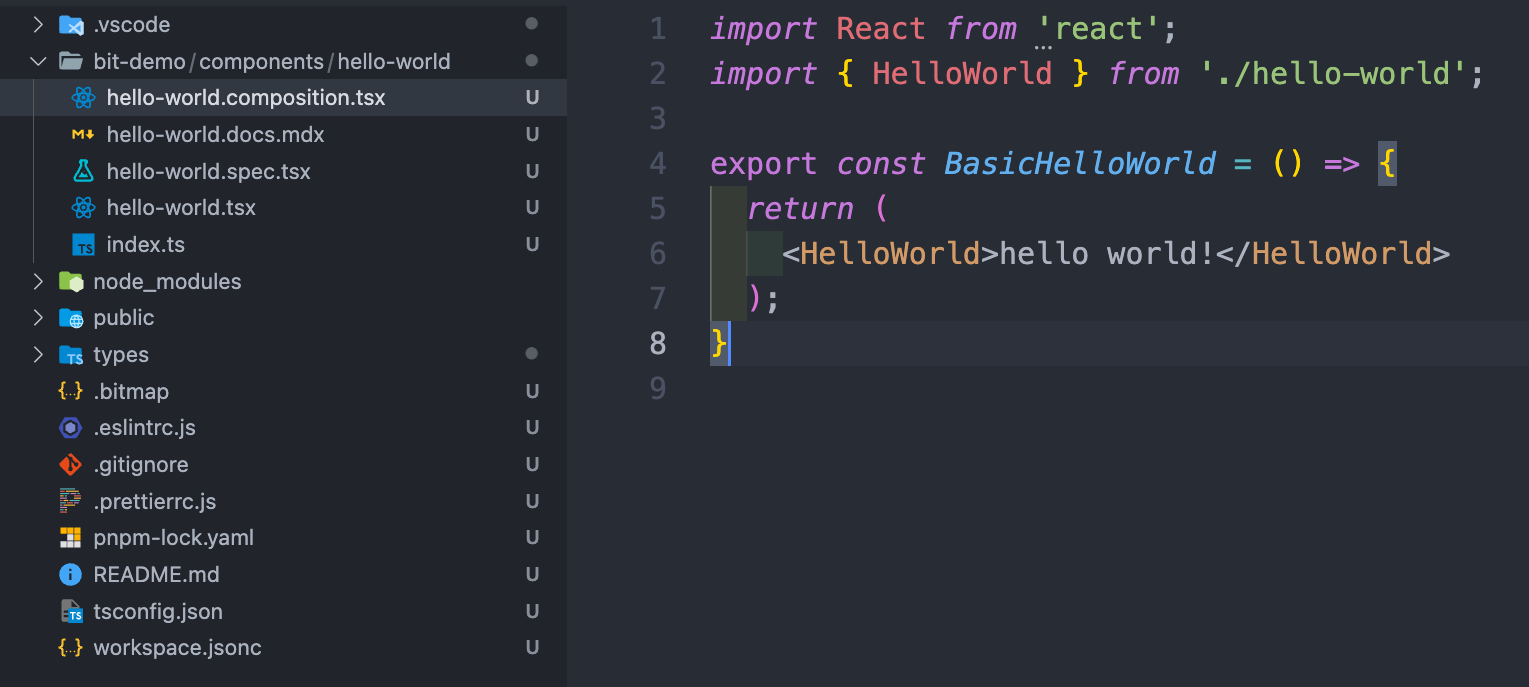This screenshot has width=1529, height=687.
Task: Expand the node_modules folder chevron
Action: pos(38,282)
